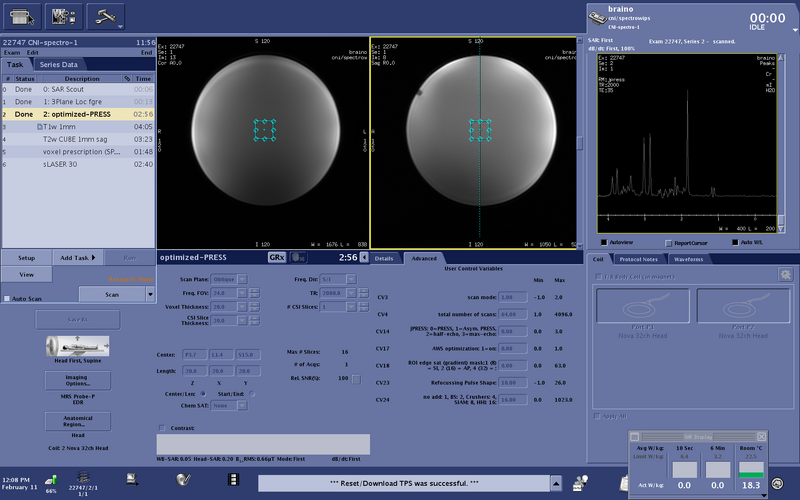This screenshot has height=500, width=800.
Task: Switch to the Details tab
Action: [384, 259]
